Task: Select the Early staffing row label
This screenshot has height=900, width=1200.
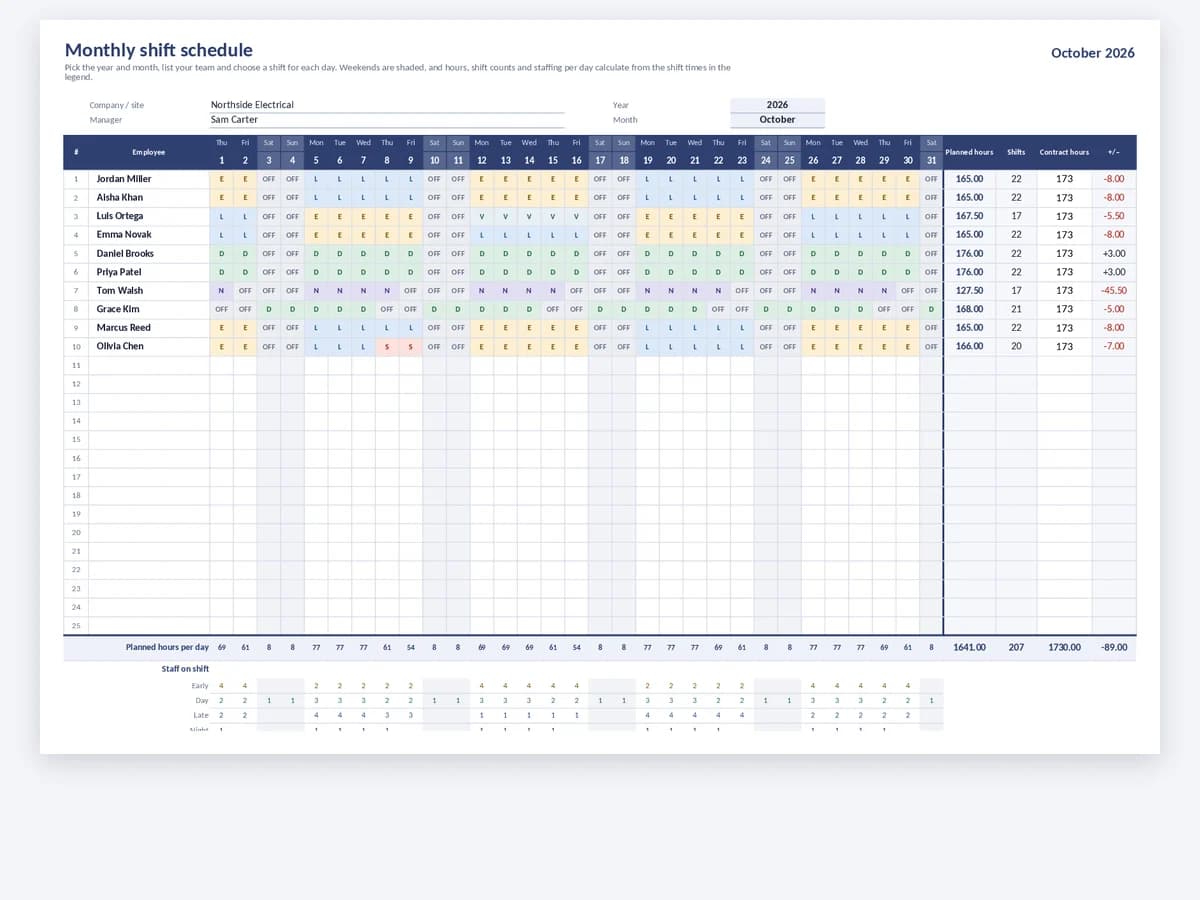Action: tap(200, 686)
